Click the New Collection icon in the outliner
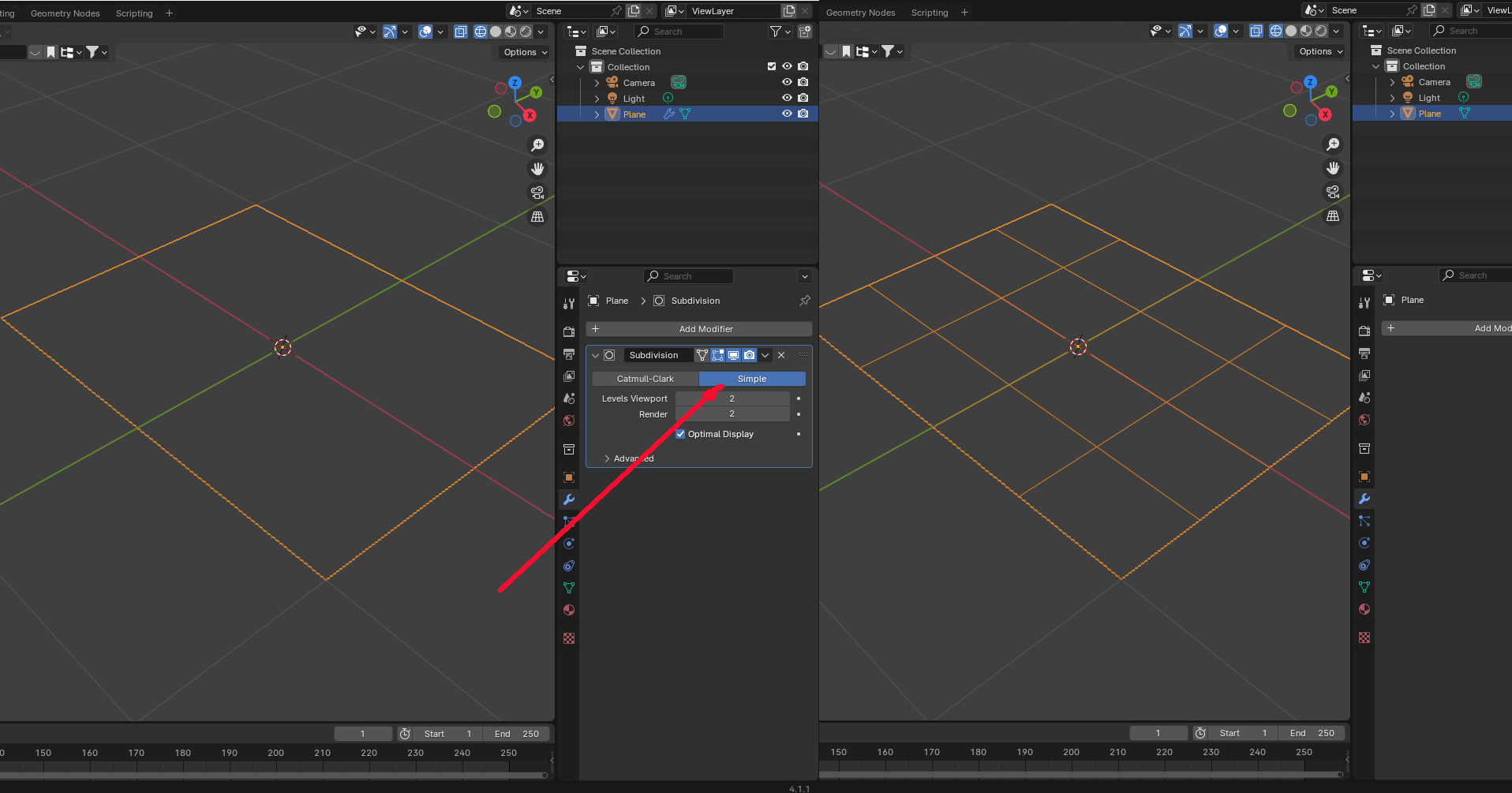This screenshot has width=1512, height=793. tap(804, 32)
